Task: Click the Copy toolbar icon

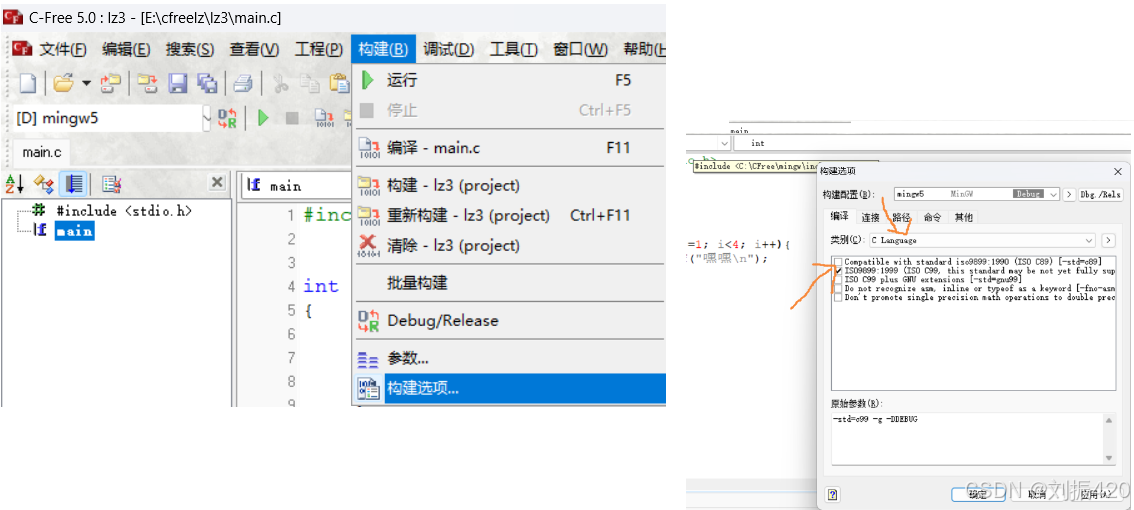Action: click(x=310, y=84)
